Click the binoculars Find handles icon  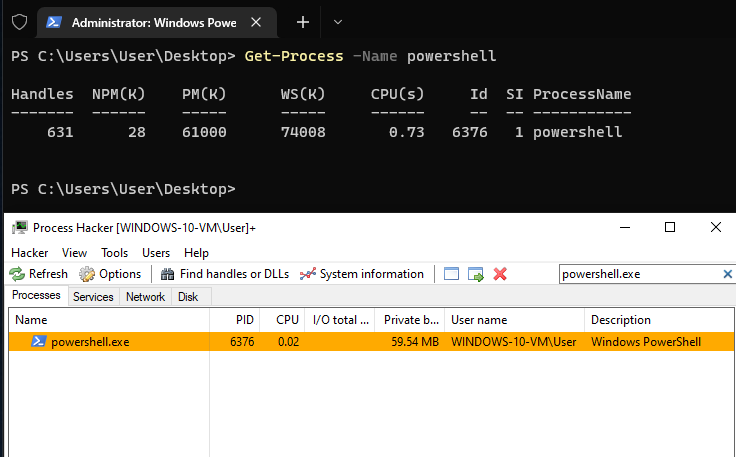coord(168,274)
